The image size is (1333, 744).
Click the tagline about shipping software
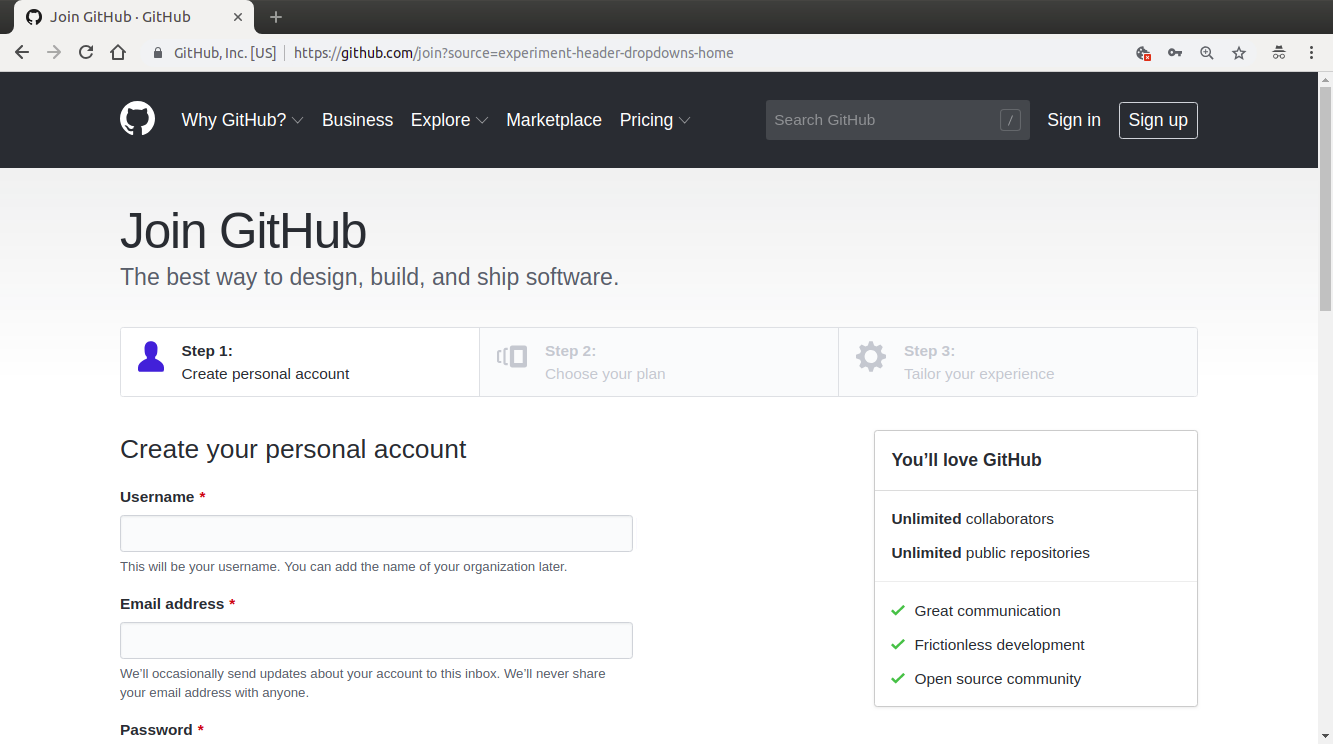pyautogui.click(x=369, y=277)
